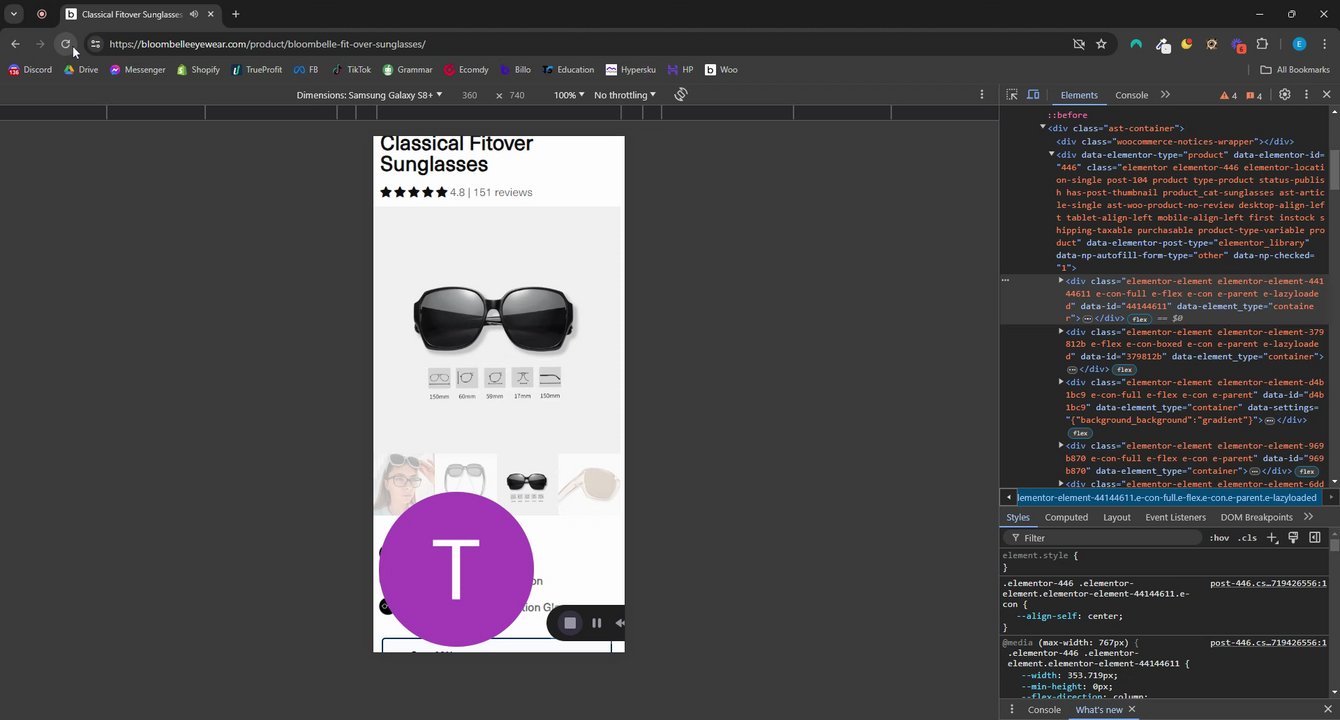
Task: Pause the screen recording
Action: pyautogui.click(x=596, y=623)
